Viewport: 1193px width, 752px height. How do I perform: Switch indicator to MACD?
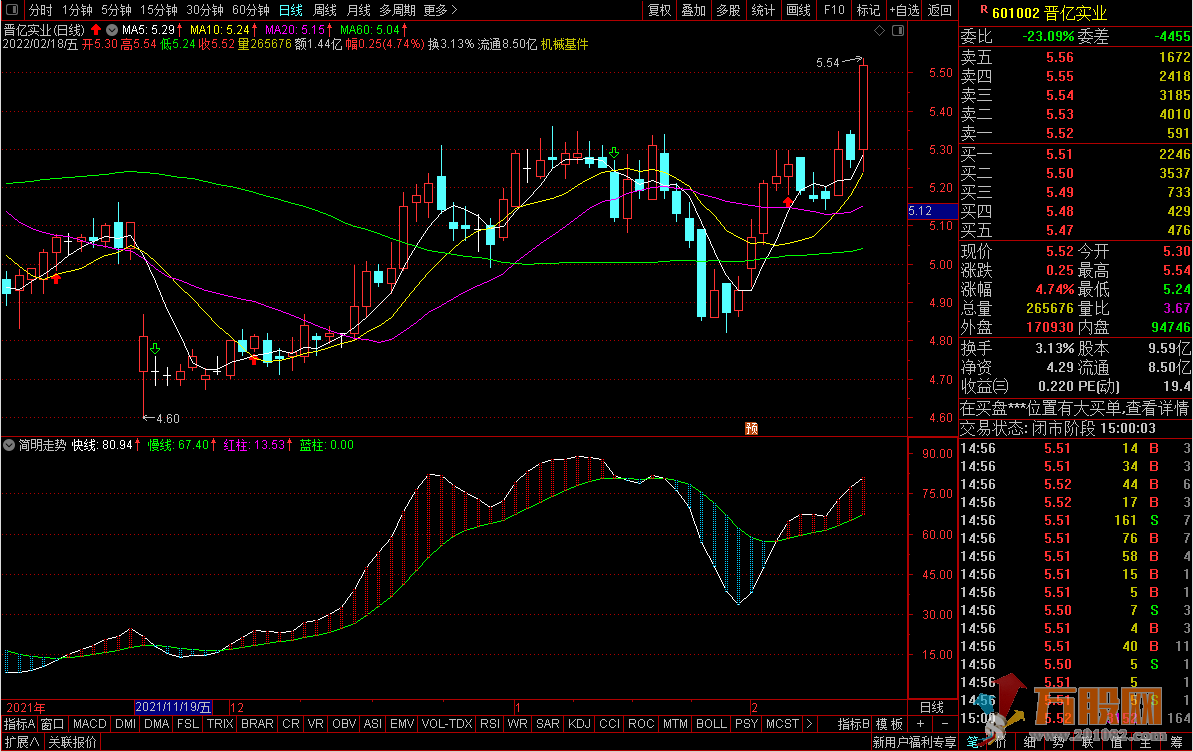pos(90,724)
